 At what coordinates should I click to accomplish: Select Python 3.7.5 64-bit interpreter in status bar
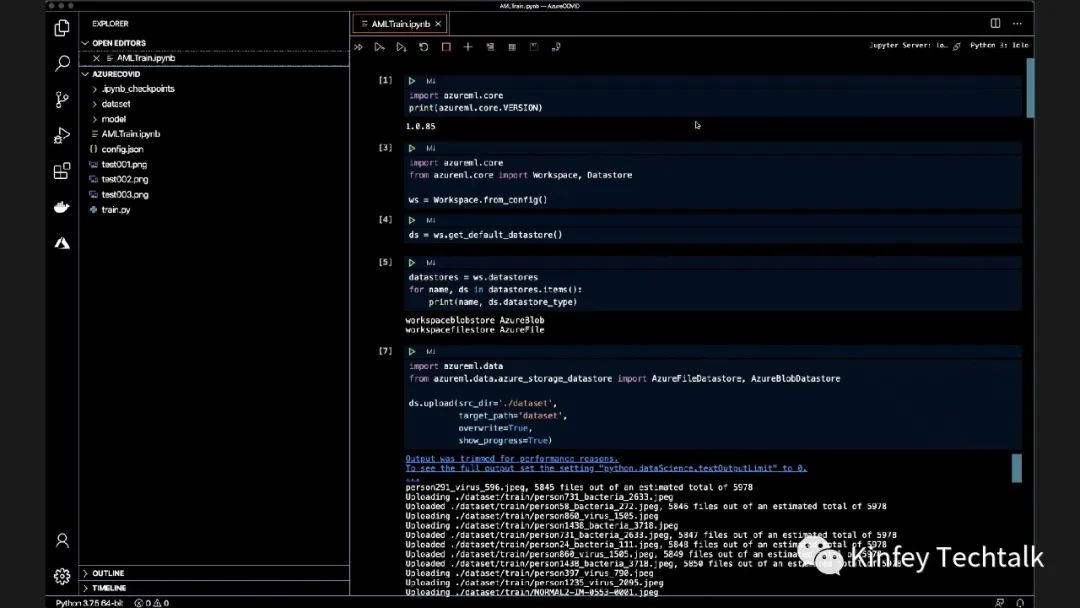point(90,603)
